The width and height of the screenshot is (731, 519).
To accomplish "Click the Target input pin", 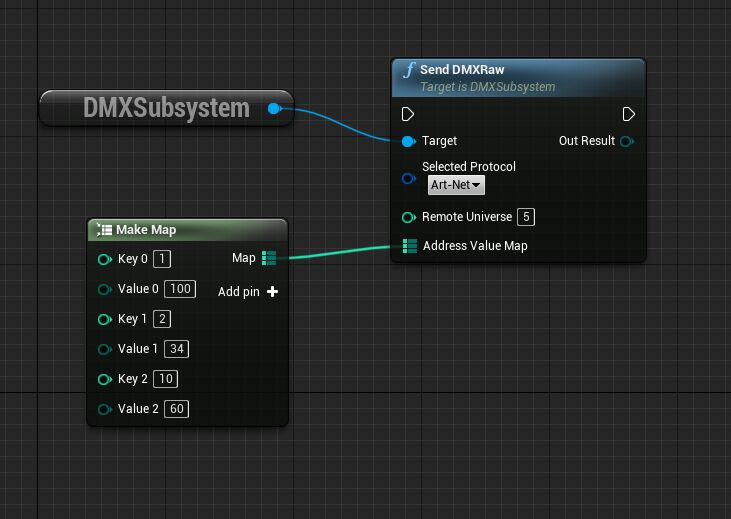I will coord(408,141).
